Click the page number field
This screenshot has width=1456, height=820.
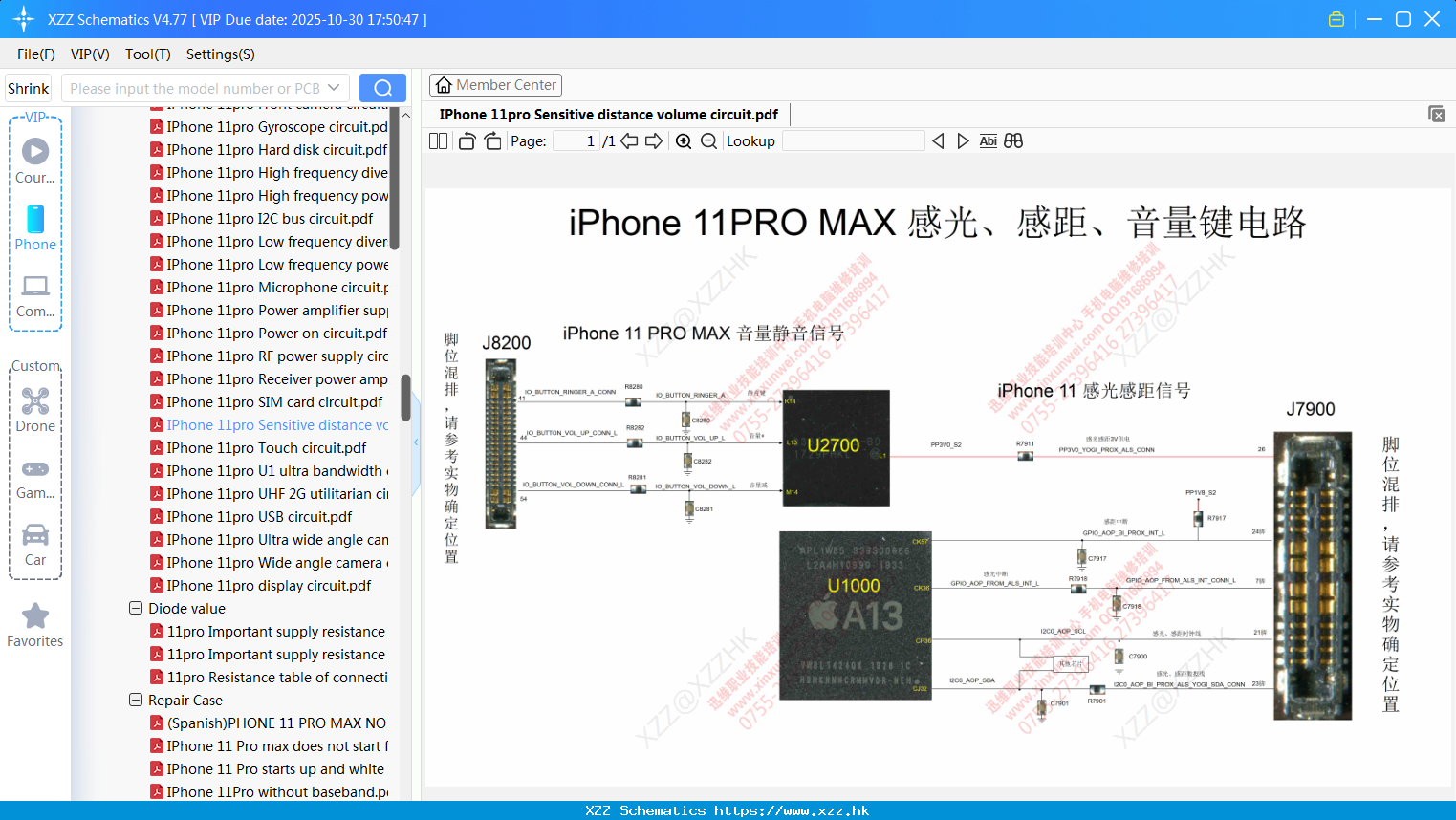(x=576, y=141)
